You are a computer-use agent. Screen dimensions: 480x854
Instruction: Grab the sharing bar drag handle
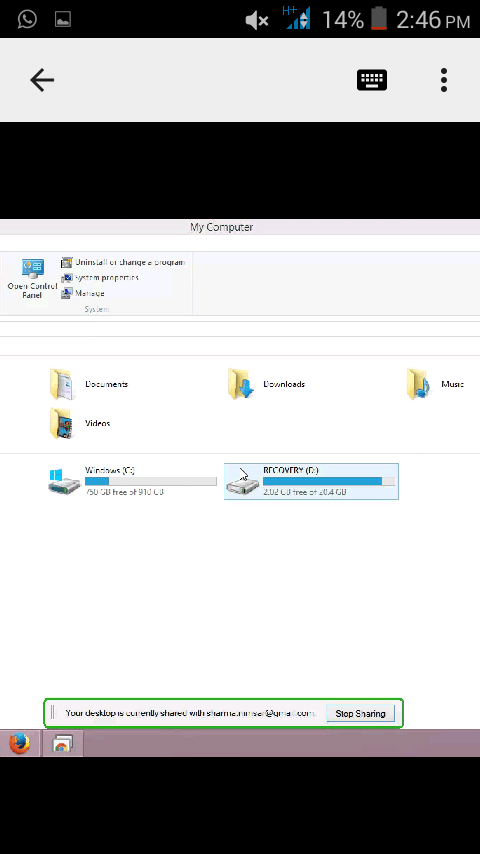click(52, 713)
